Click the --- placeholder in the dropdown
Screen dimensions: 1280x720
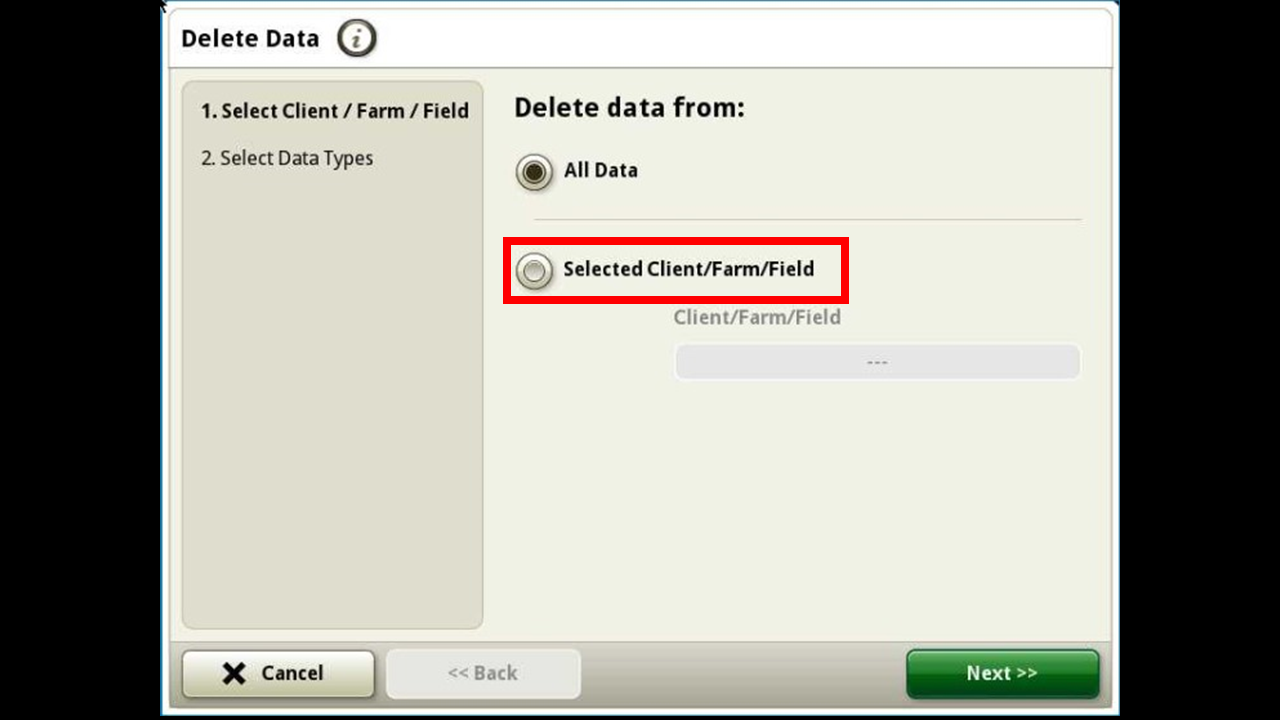tap(877, 362)
